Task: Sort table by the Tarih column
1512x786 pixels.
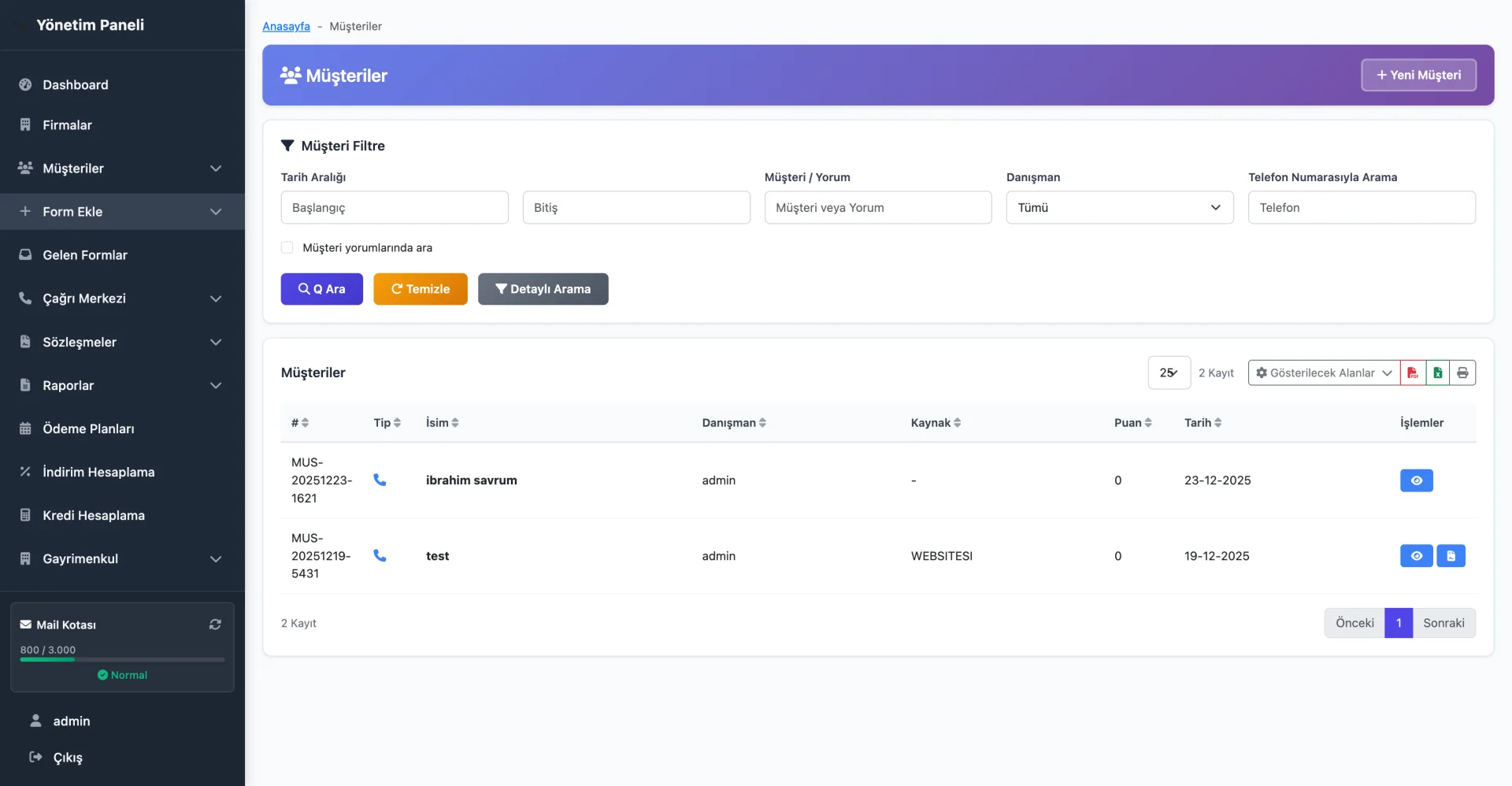Action: [x=1203, y=423]
